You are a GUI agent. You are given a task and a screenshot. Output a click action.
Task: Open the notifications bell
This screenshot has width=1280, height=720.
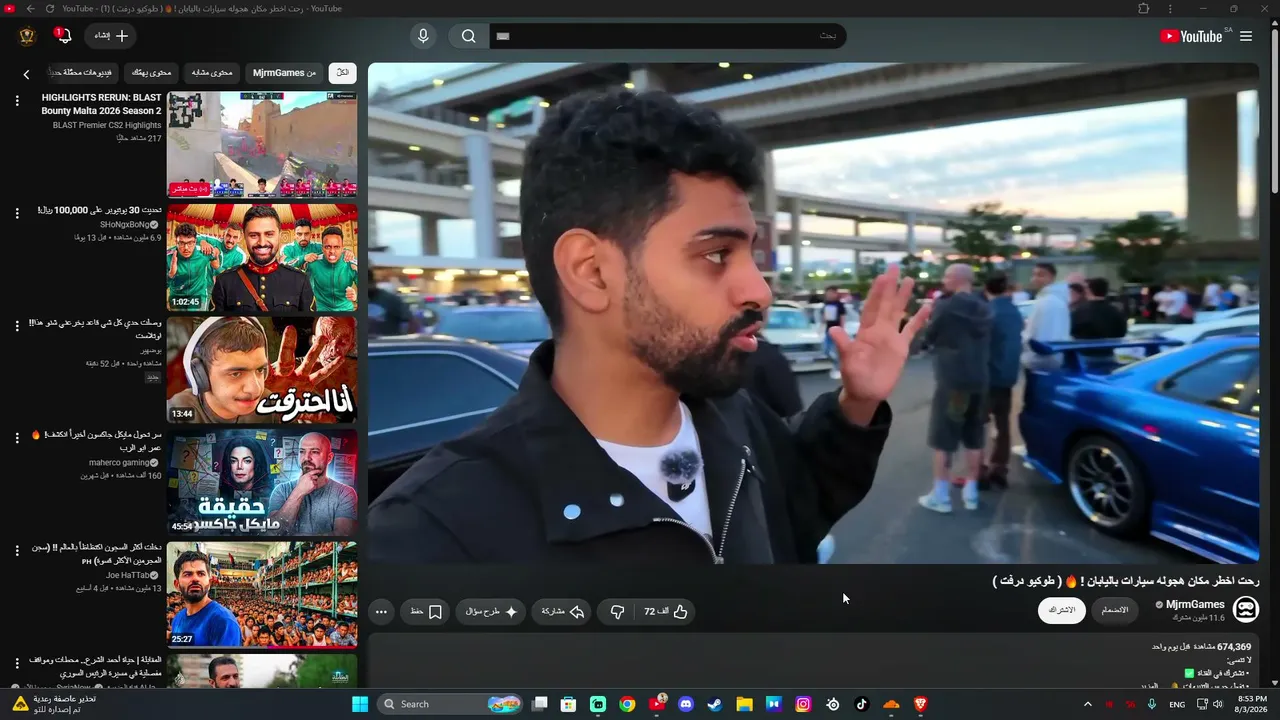pyautogui.click(x=64, y=36)
